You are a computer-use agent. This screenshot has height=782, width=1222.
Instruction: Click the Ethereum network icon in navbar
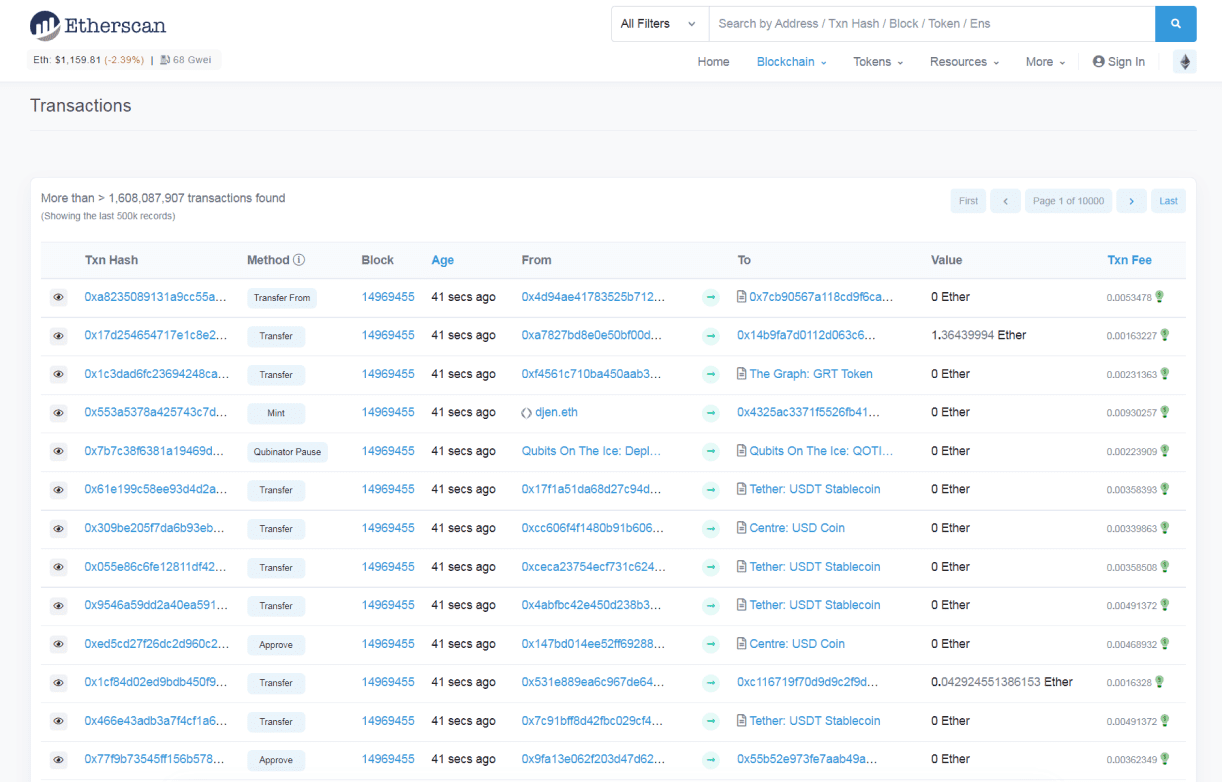point(1185,62)
